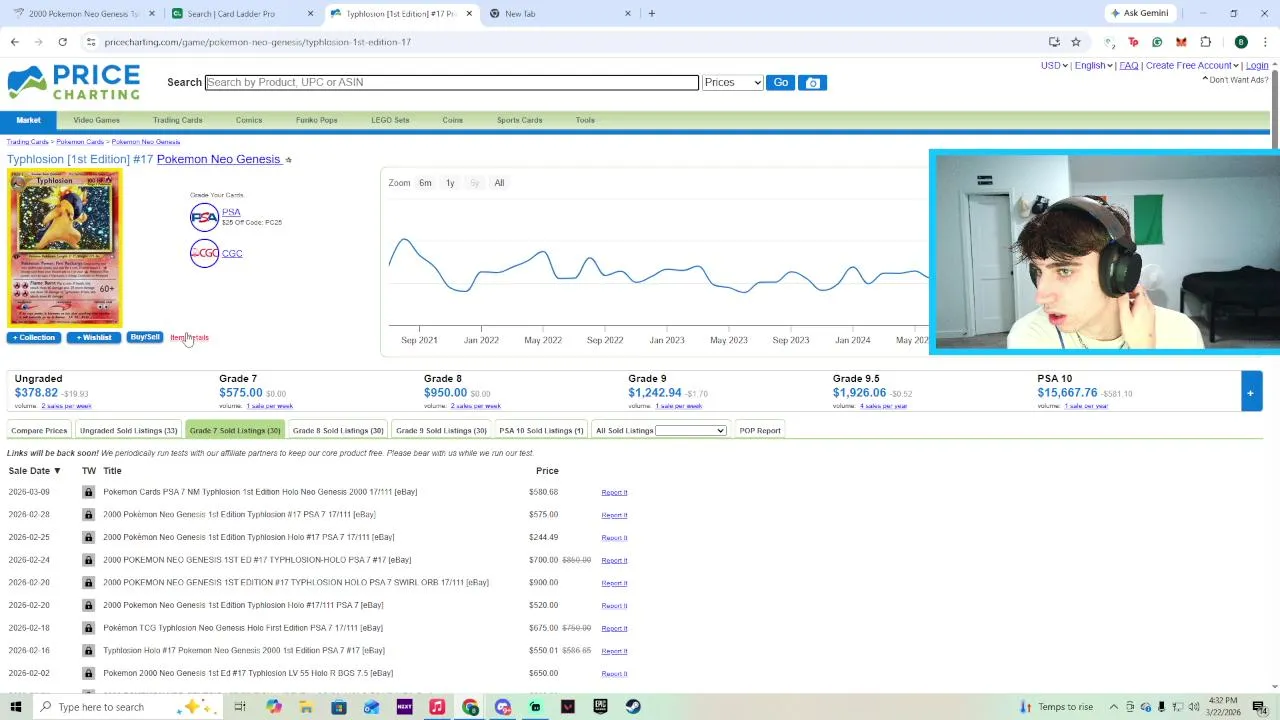Open the Extensions puzzle icon
Viewport: 1280px width, 720px height.
click(1205, 42)
